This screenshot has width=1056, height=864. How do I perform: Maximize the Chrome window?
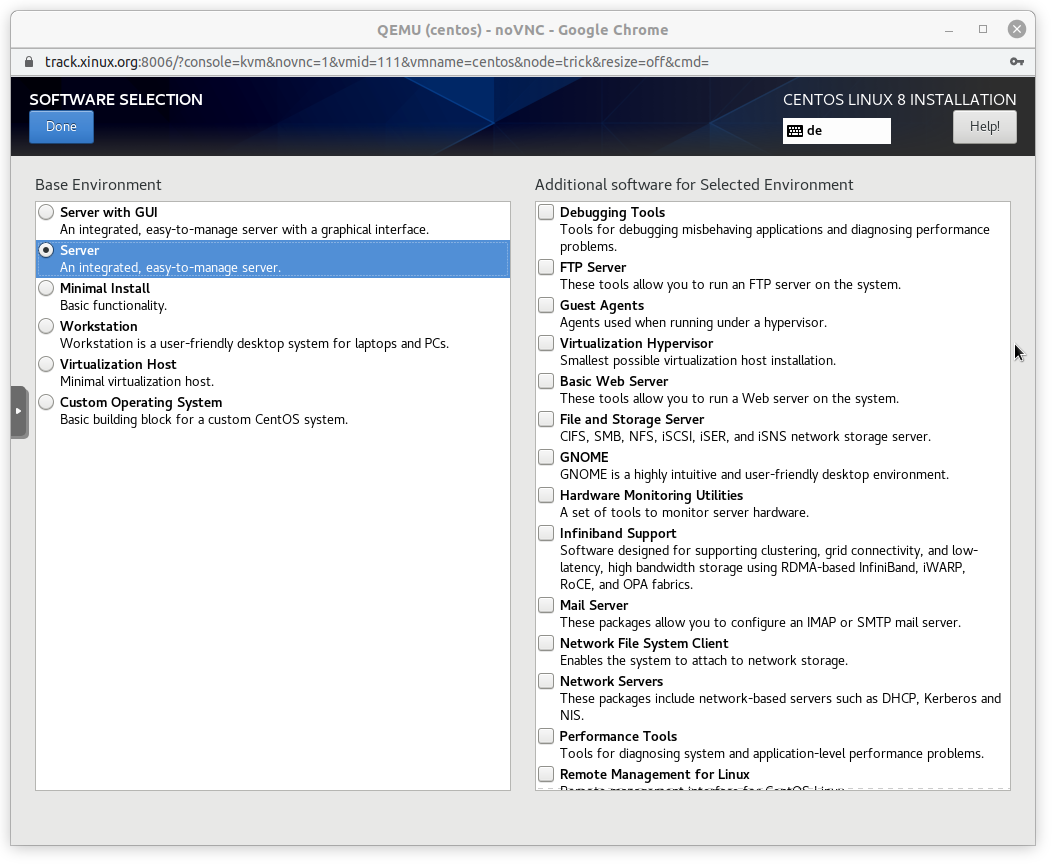(983, 29)
